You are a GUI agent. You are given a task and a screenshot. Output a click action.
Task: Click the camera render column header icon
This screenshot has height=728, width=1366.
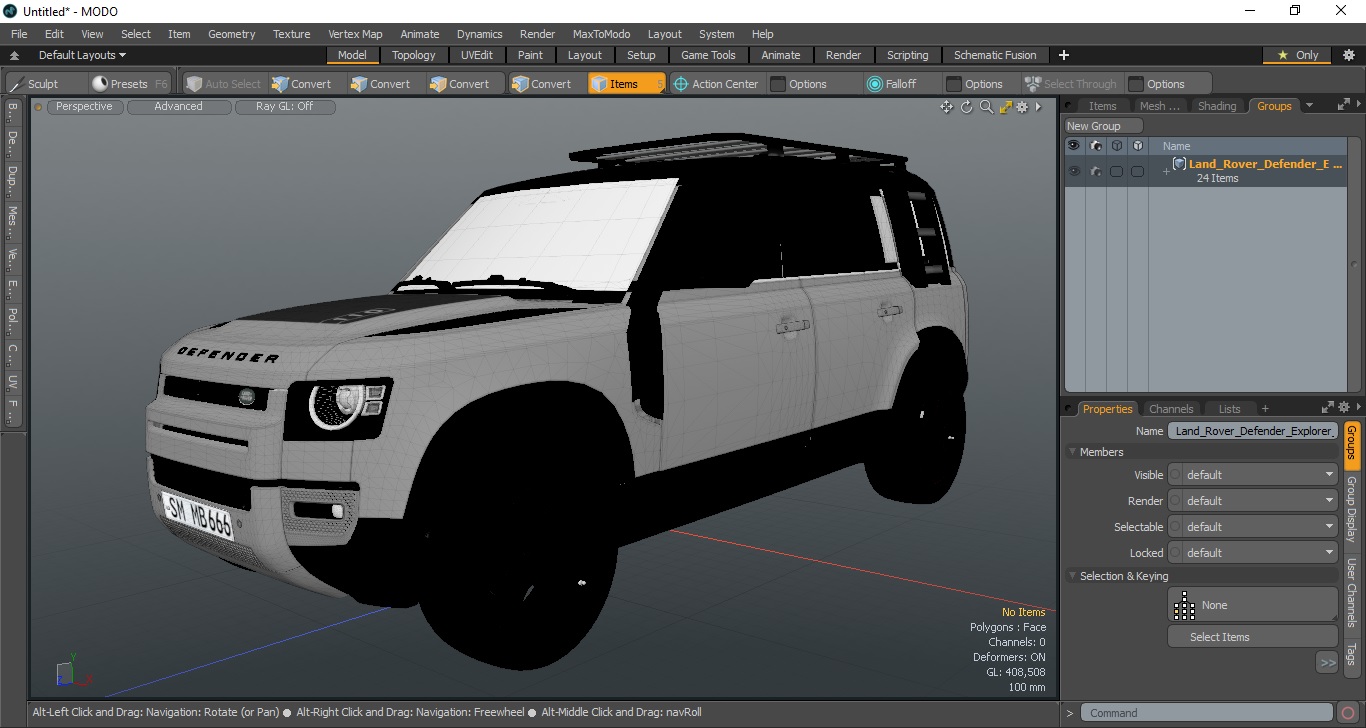(x=1096, y=146)
